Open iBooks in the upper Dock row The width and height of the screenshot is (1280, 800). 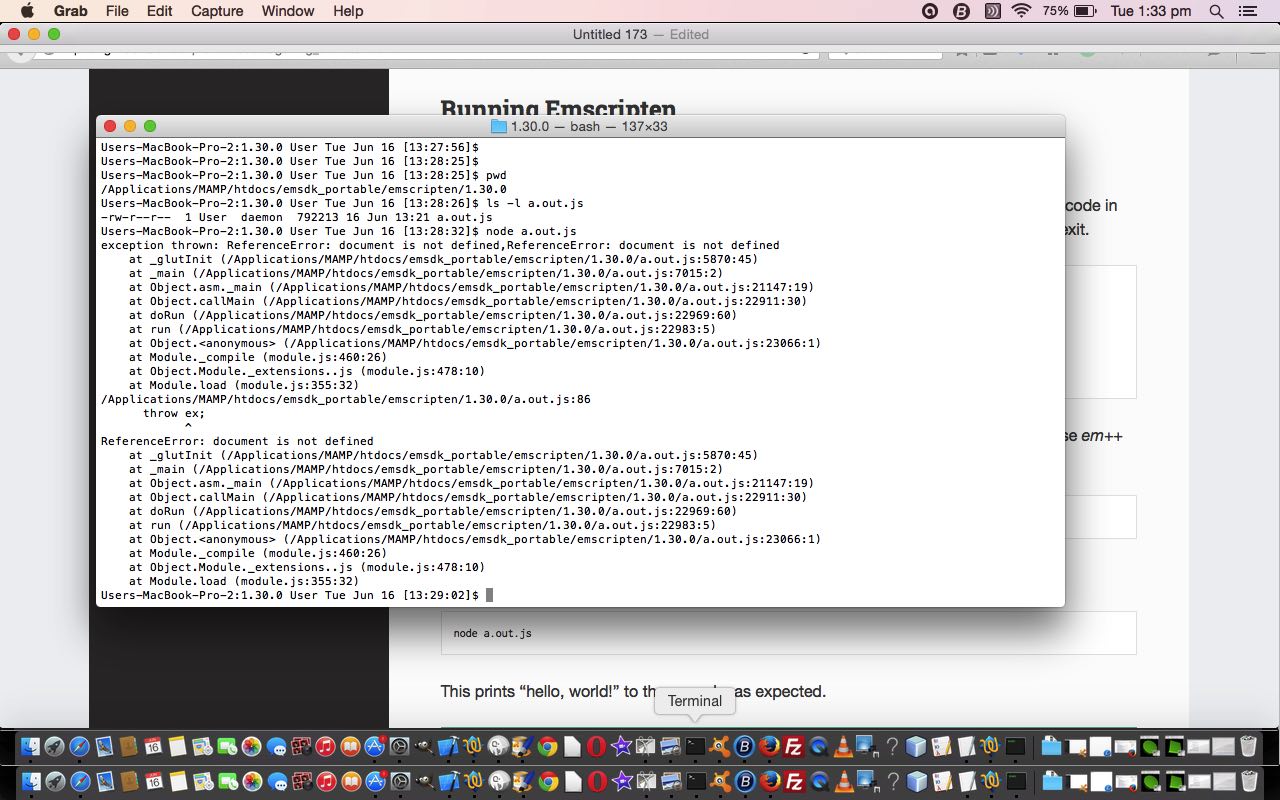pyautogui.click(x=350, y=746)
